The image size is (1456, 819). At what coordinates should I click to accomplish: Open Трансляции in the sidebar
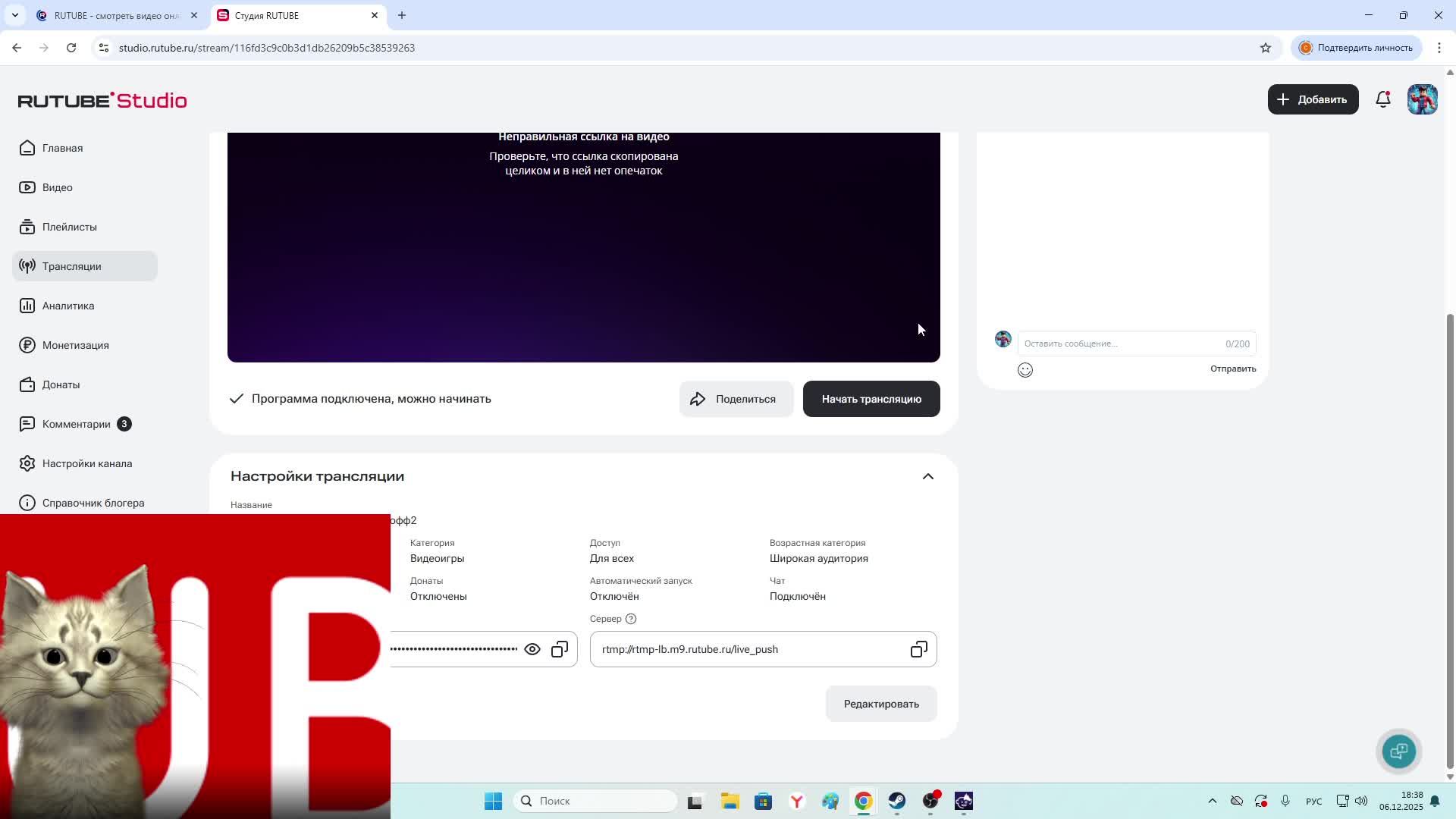[x=72, y=266]
